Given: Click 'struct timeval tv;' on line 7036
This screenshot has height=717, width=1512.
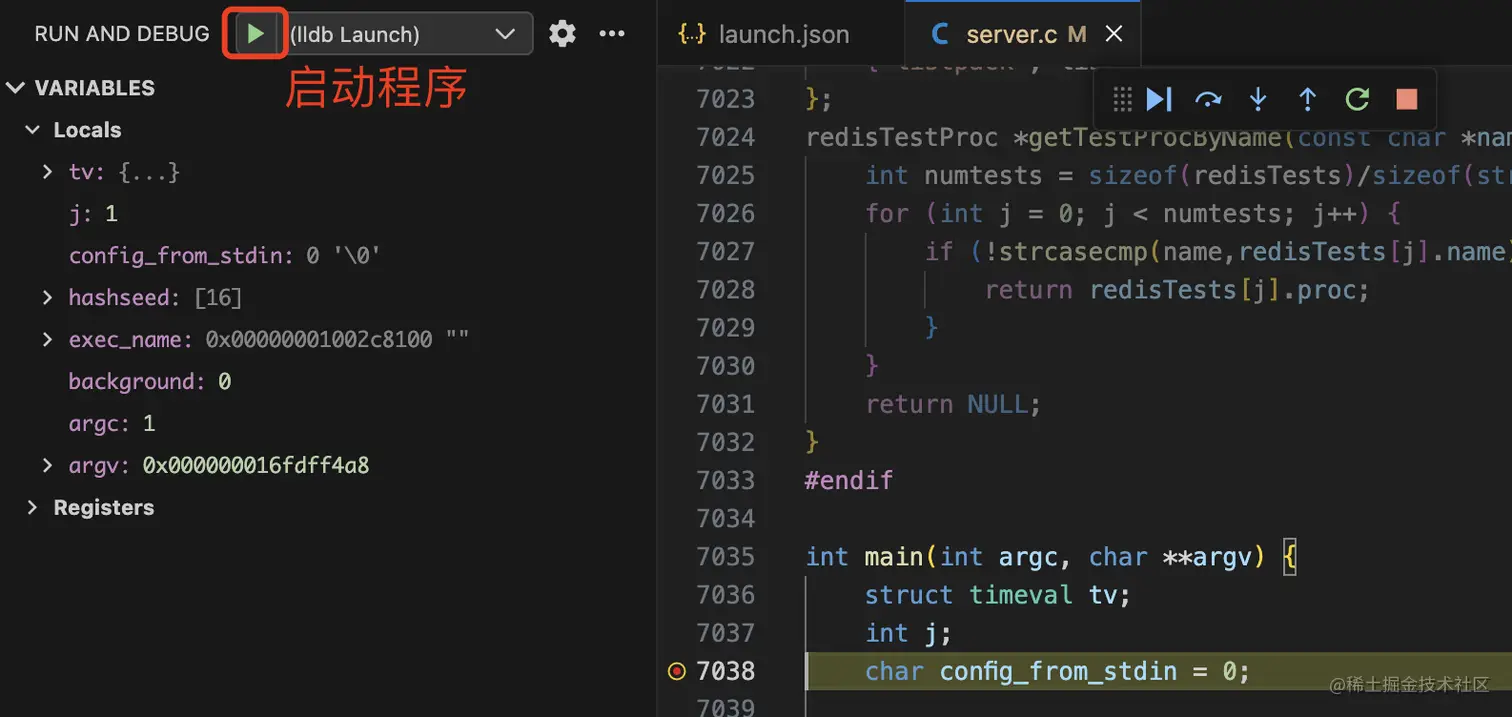Looking at the screenshot, I should click(998, 595).
